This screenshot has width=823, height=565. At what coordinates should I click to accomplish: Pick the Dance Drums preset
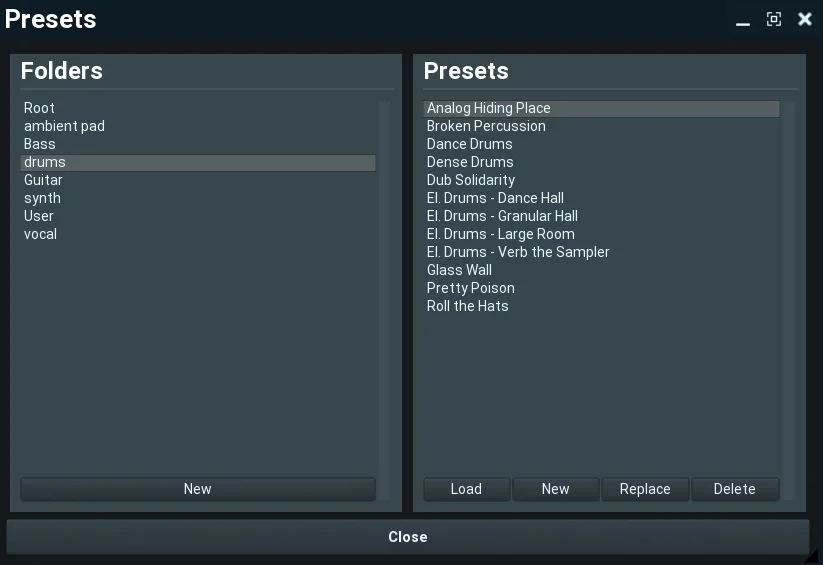coord(470,144)
